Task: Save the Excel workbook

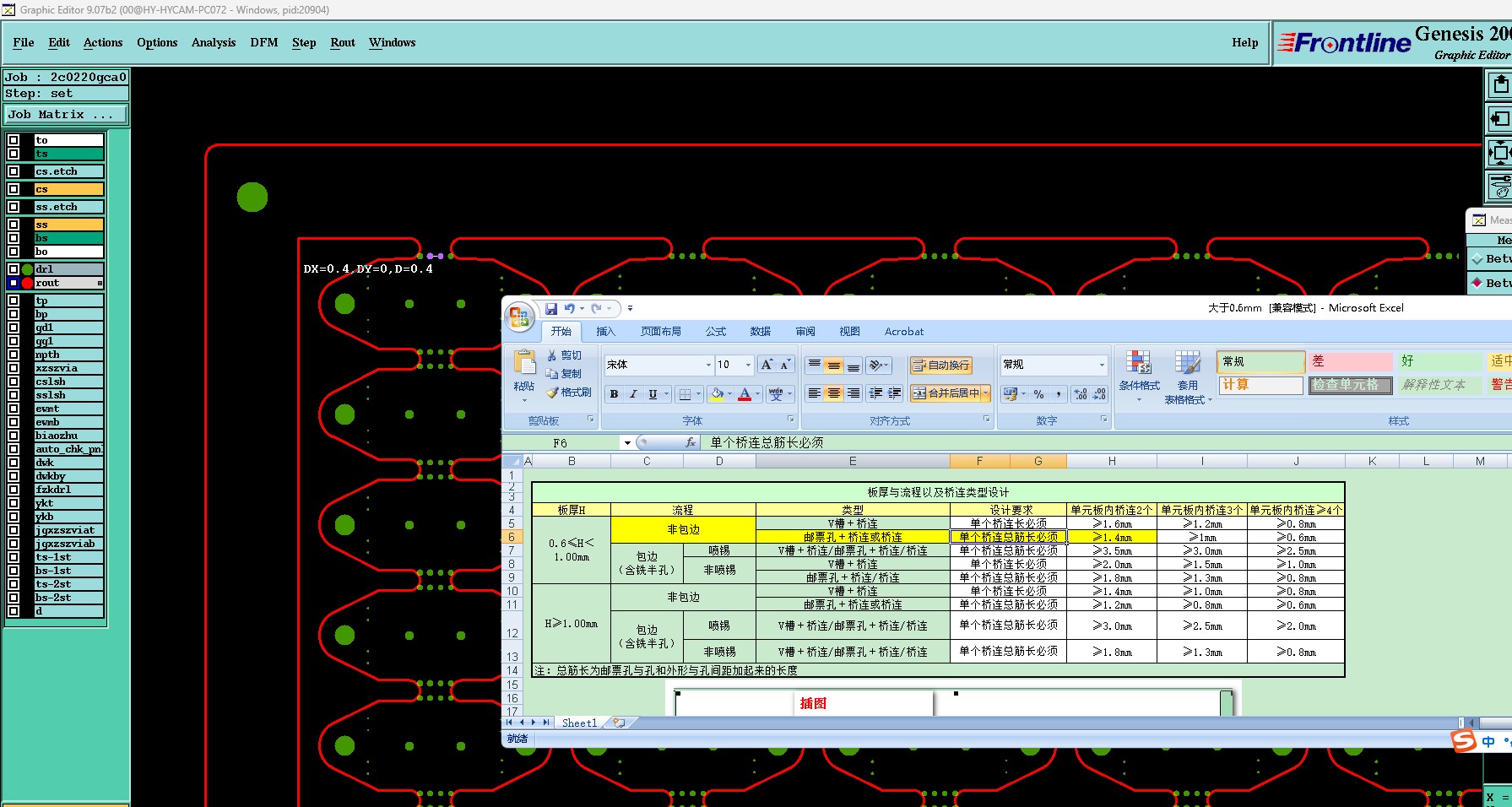Action: (551, 309)
